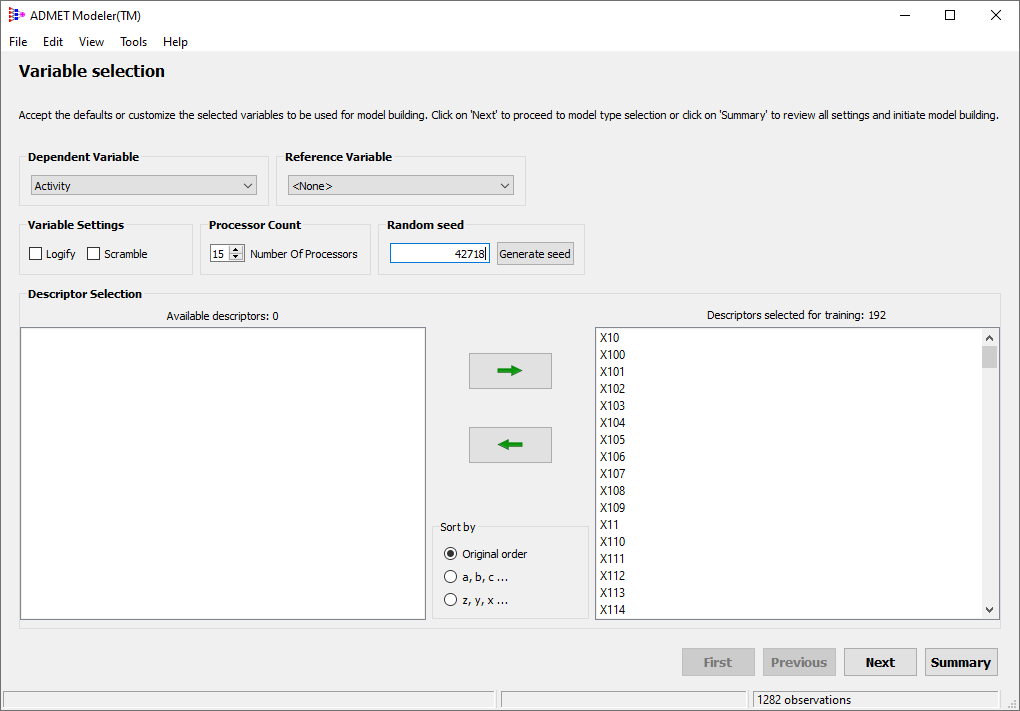Select the Original order sort option

pos(450,554)
